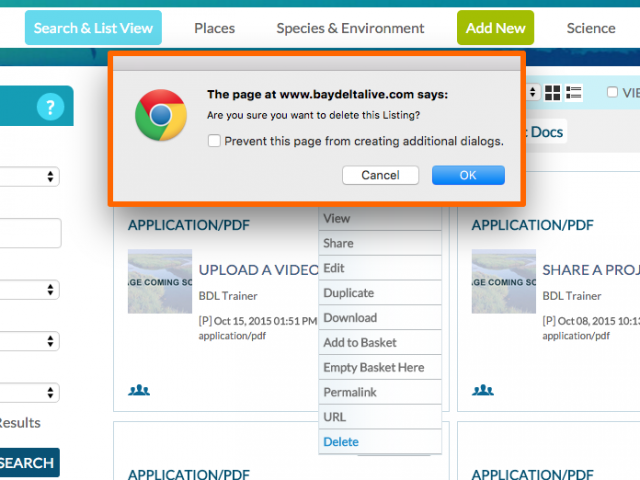
Task: Click date Oct 15, 2015 01:51 PM
Action: pyautogui.click(x=265, y=321)
